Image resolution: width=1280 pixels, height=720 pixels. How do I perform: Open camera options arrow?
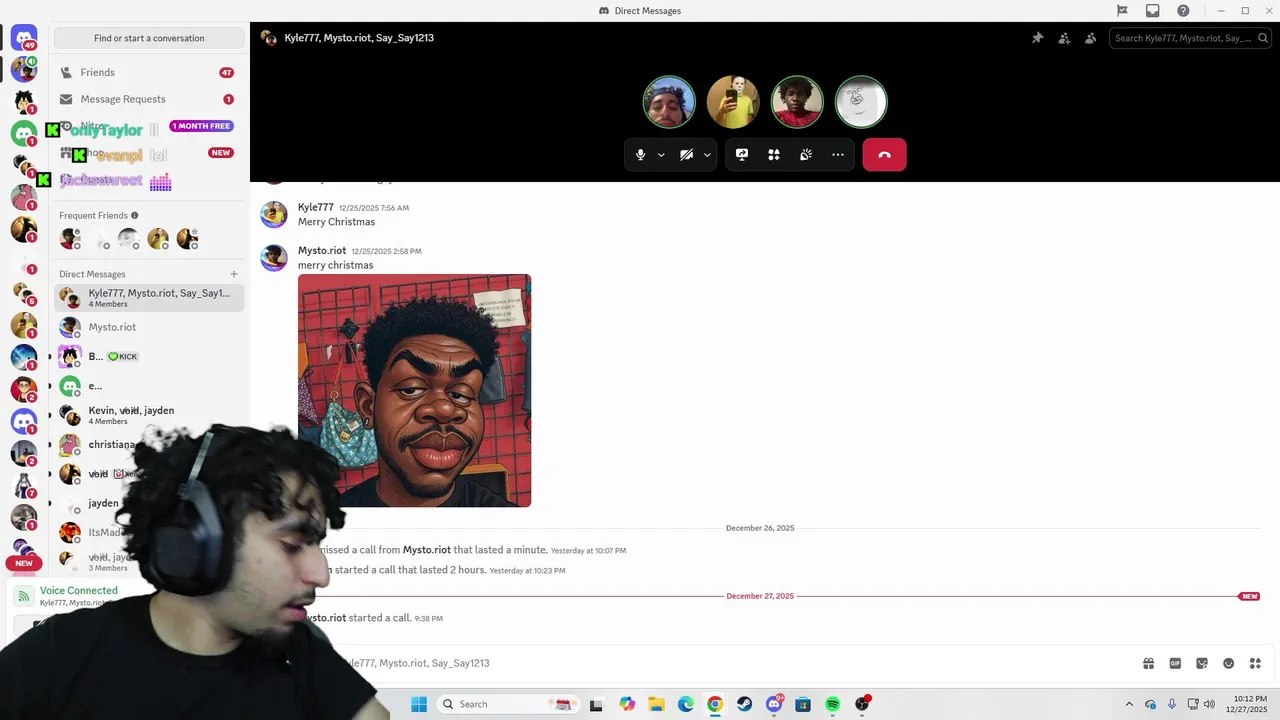(707, 155)
